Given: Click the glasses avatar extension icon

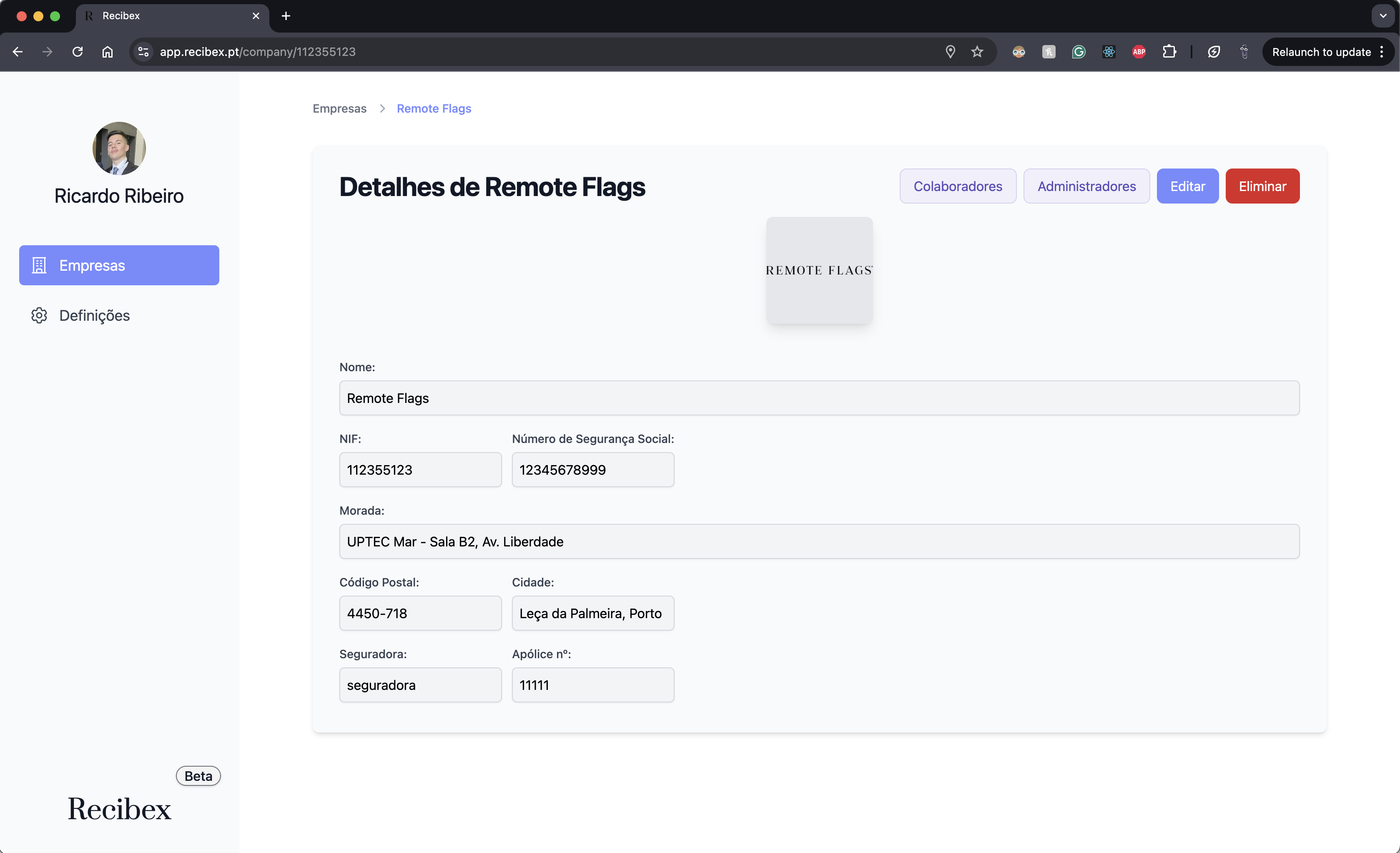Looking at the screenshot, I should pos(1019,52).
